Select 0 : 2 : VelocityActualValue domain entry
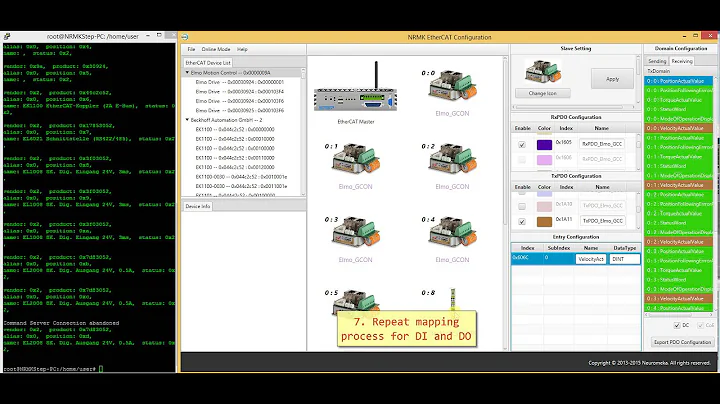 point(679,242)
